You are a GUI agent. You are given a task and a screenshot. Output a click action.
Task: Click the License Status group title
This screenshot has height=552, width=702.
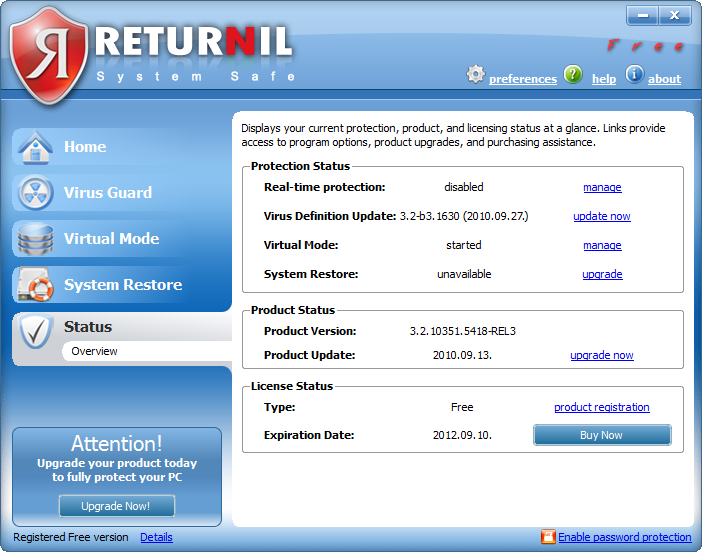coord(292,386)
